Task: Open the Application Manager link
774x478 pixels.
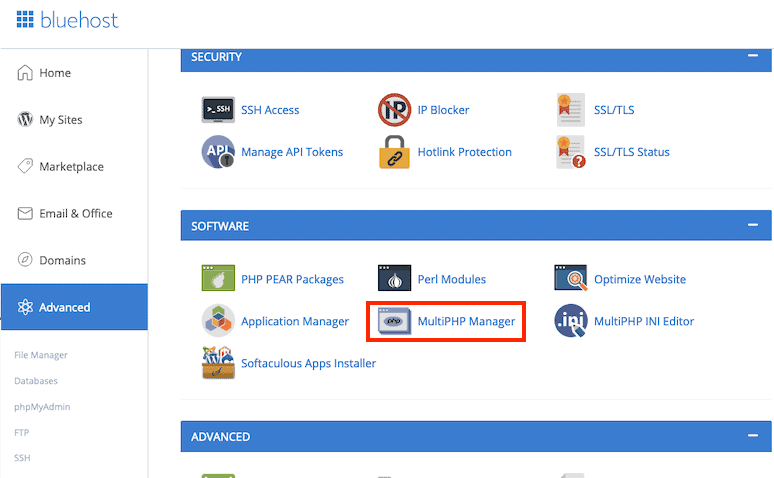Action: pyautogui.click(x=295, y=321)
